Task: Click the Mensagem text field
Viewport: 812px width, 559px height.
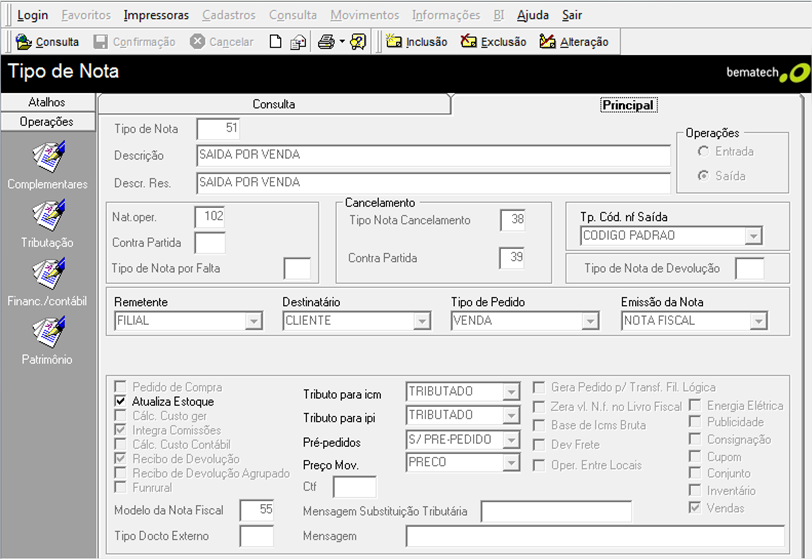Action: click(596, 536)
